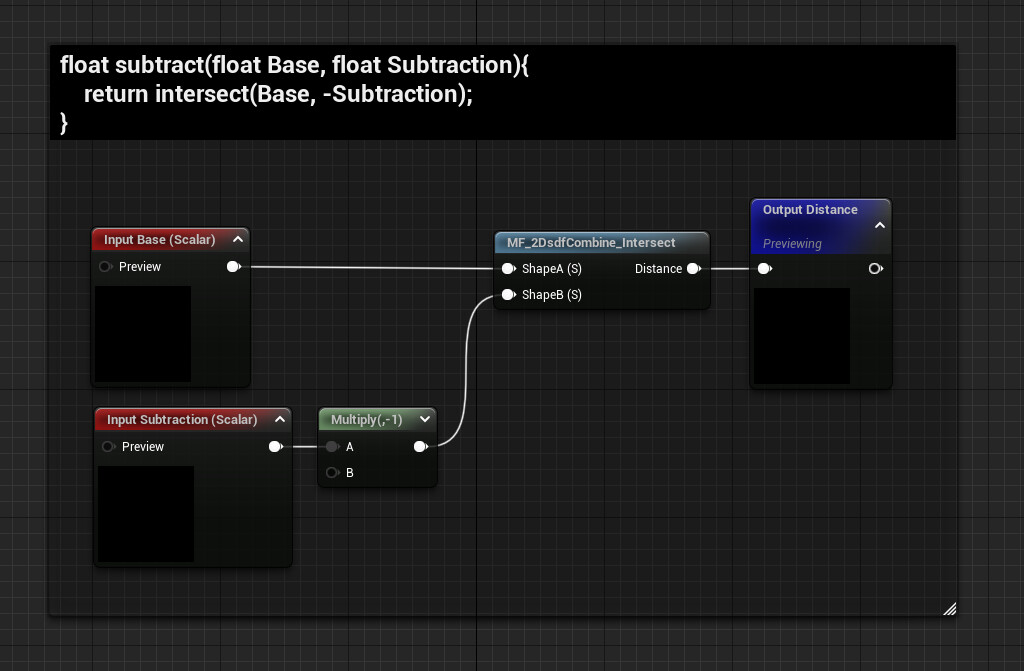Click the output pin on Input Subtraction node

click(276, 446)
